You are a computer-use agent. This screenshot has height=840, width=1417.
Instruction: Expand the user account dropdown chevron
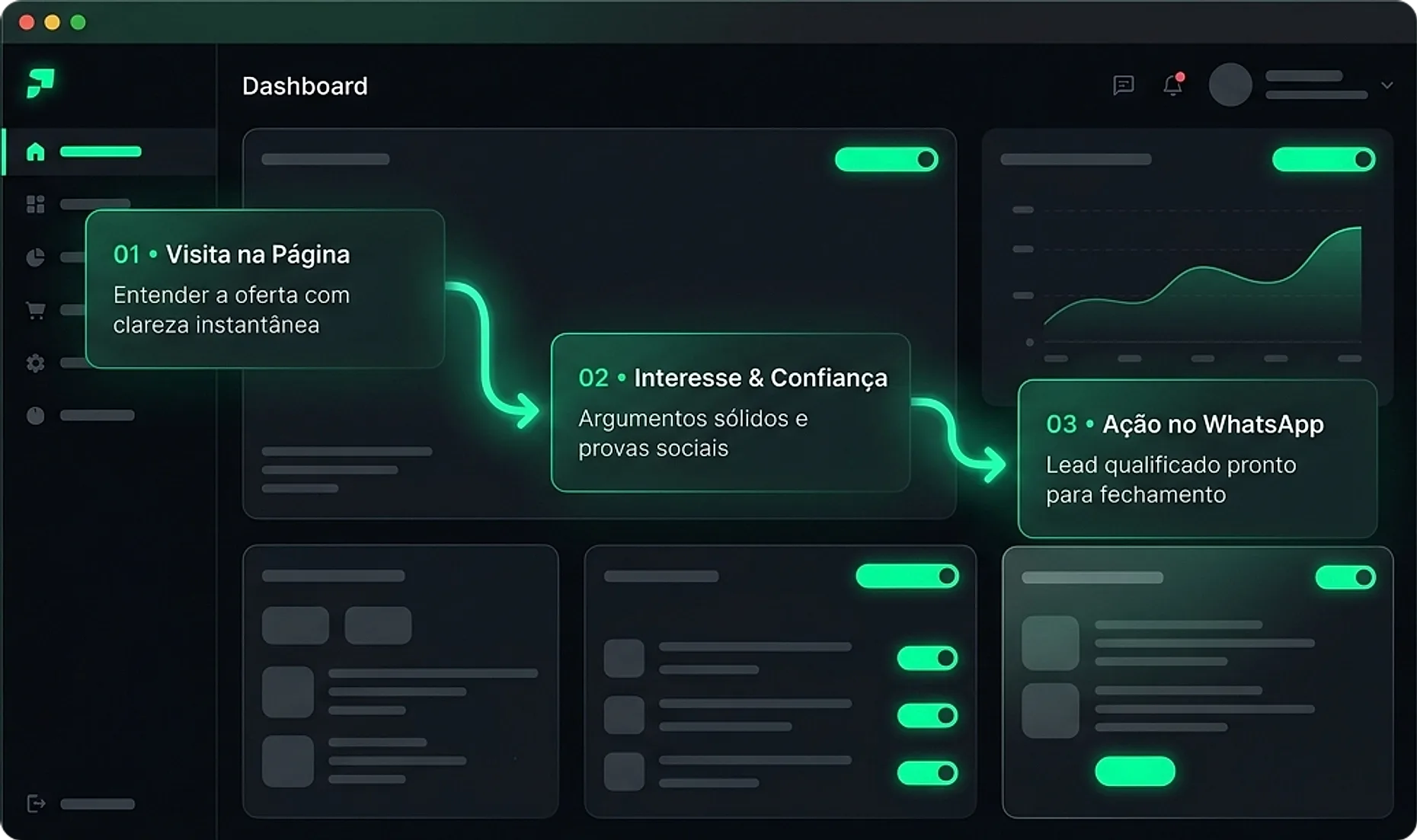coord(1387,85)
